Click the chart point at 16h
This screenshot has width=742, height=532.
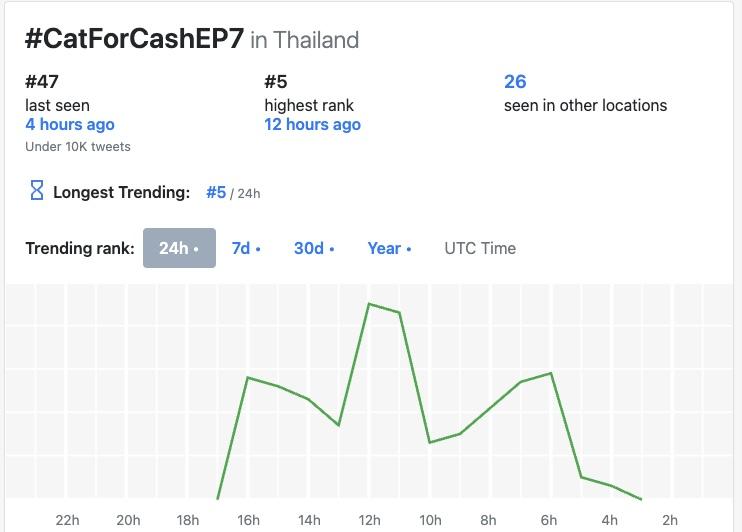click(x=248, y=378)
